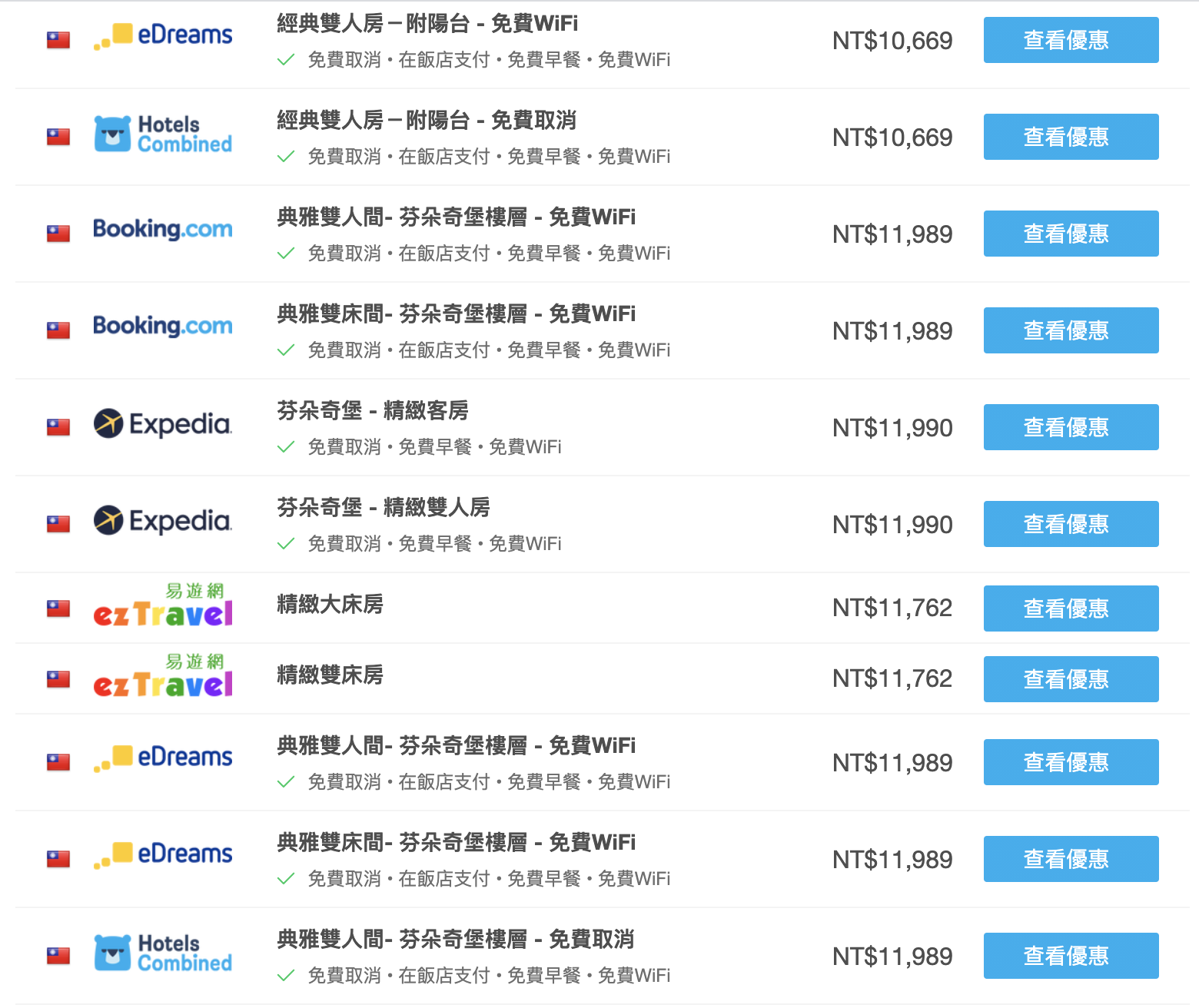Open title 精緻大床房

click(x=330, y=605)
